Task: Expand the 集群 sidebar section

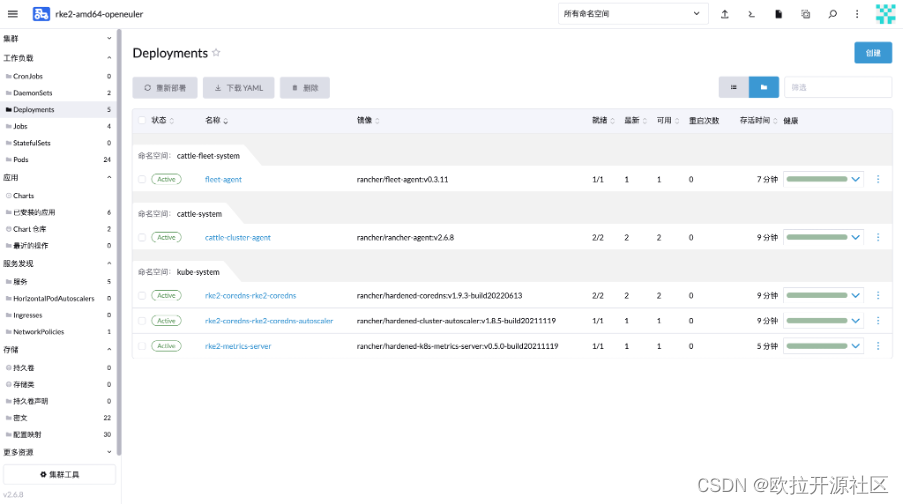Action: [109, 39]
